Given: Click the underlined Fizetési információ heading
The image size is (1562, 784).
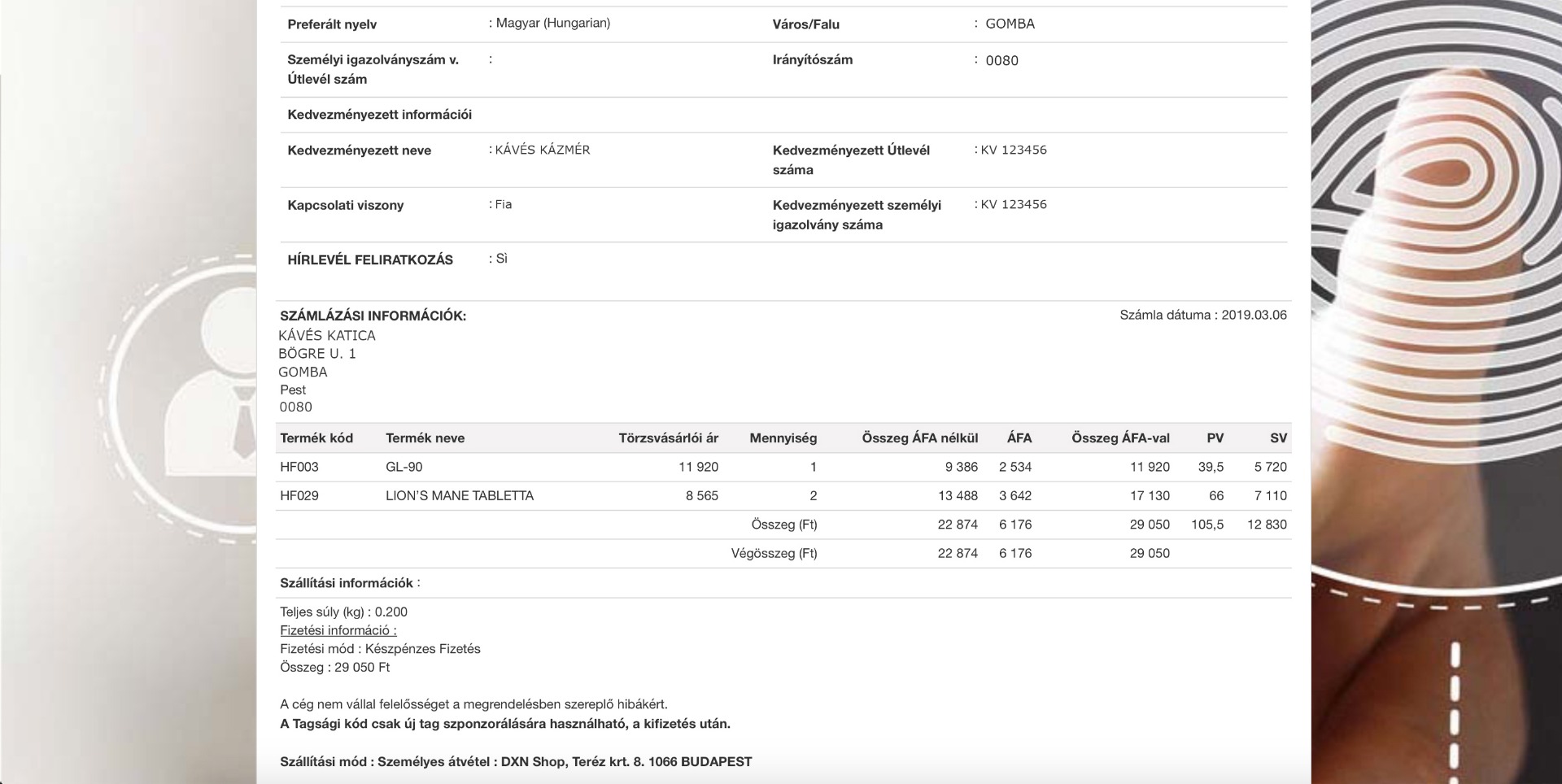Looking at the screenshot, I should (338, 630).
